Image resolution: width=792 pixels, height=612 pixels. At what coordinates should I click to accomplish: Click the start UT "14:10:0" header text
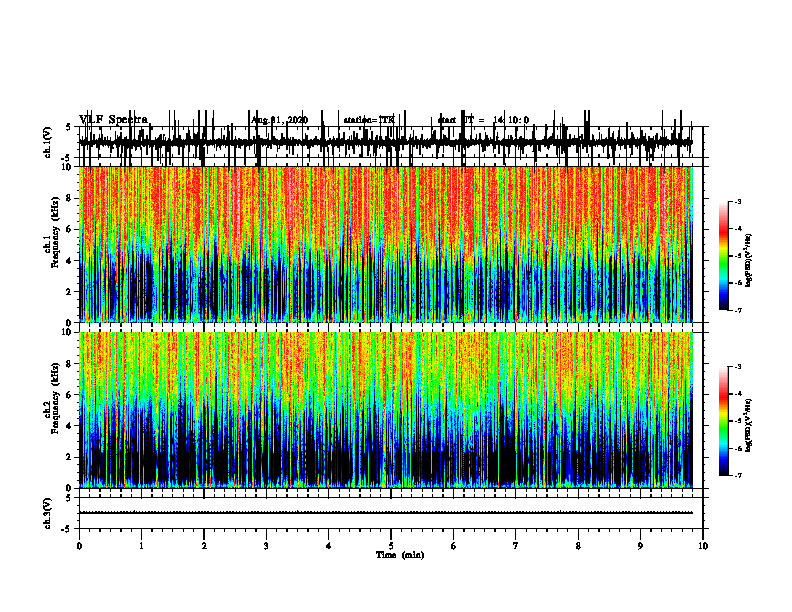pos(511,120)
